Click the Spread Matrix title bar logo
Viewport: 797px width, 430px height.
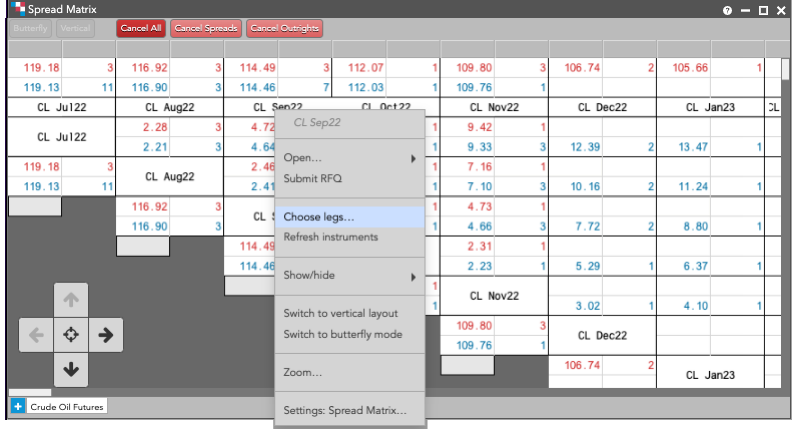tap(18, 9)
